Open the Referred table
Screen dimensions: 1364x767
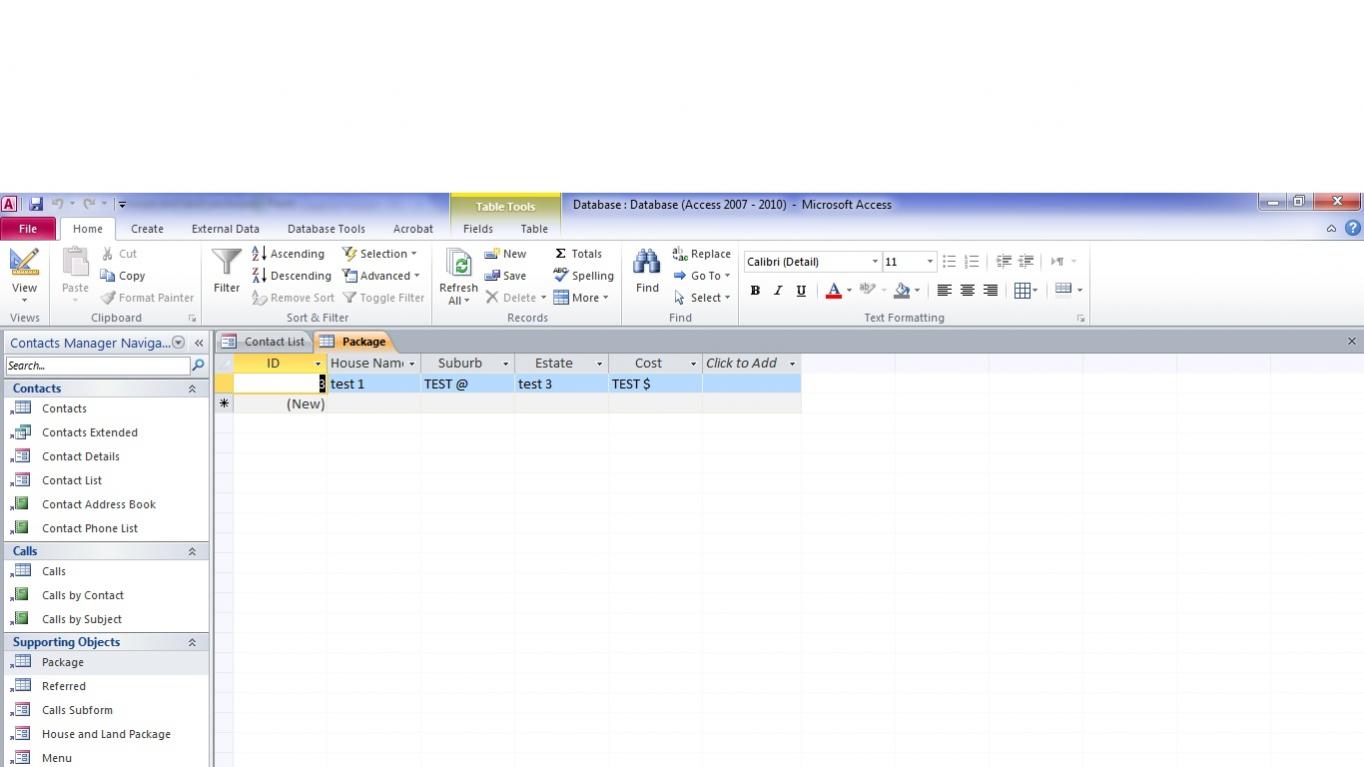pos(64,687)
